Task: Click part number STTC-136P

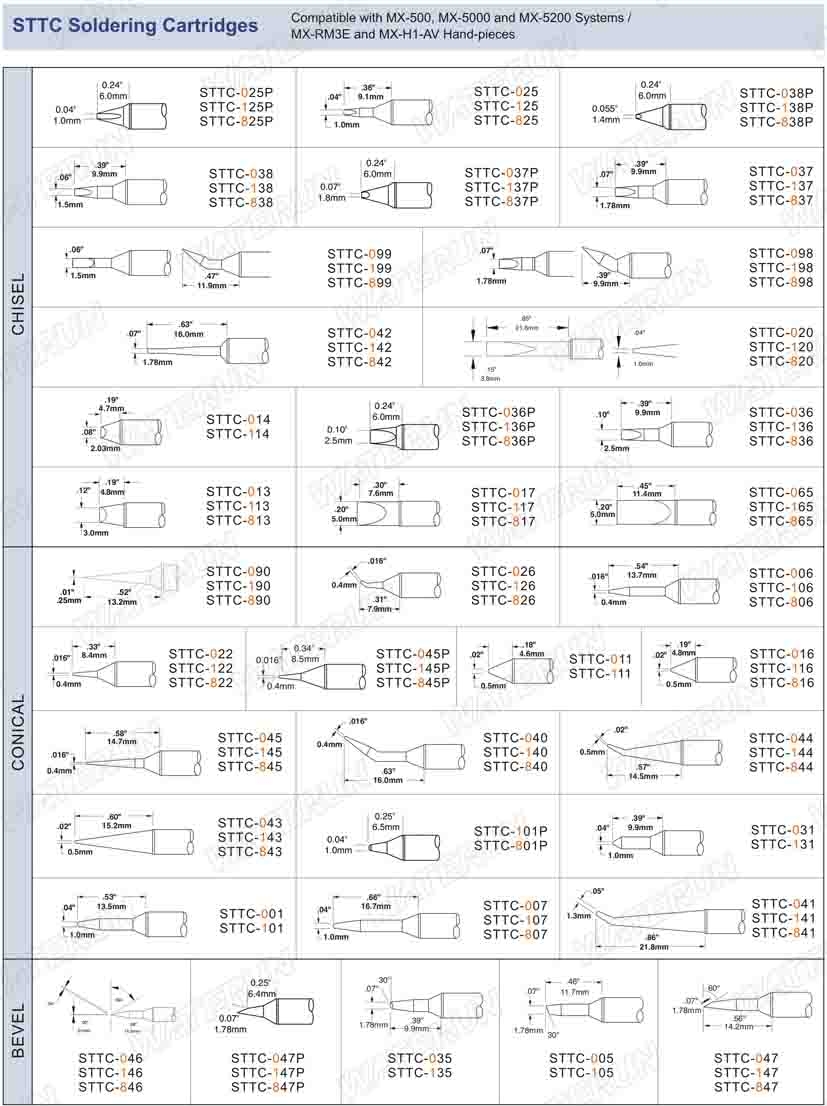Action: click(499, 427)
